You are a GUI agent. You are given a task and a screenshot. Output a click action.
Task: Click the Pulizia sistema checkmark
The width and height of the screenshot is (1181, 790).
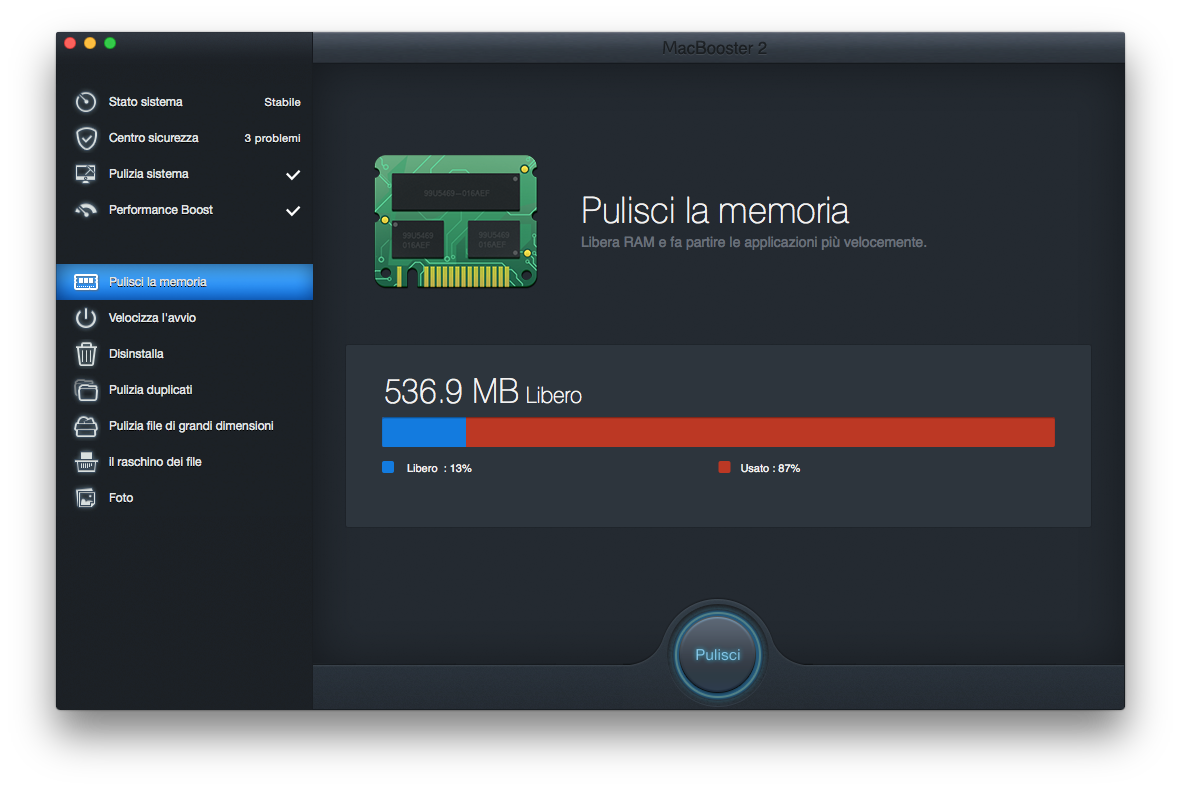tap(293, 175)
